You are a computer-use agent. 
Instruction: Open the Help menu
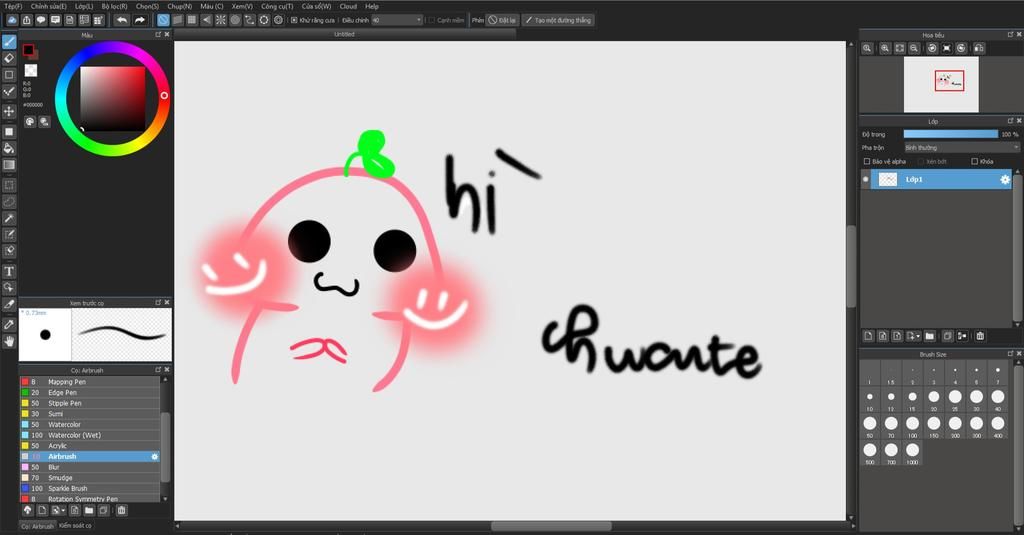click(372, 6)
